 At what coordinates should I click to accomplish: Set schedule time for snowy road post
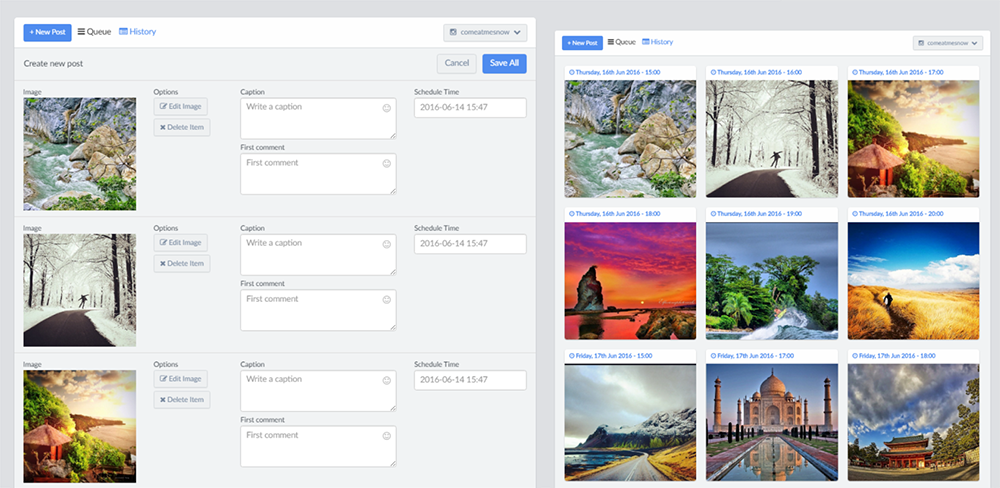coord(470,244)
